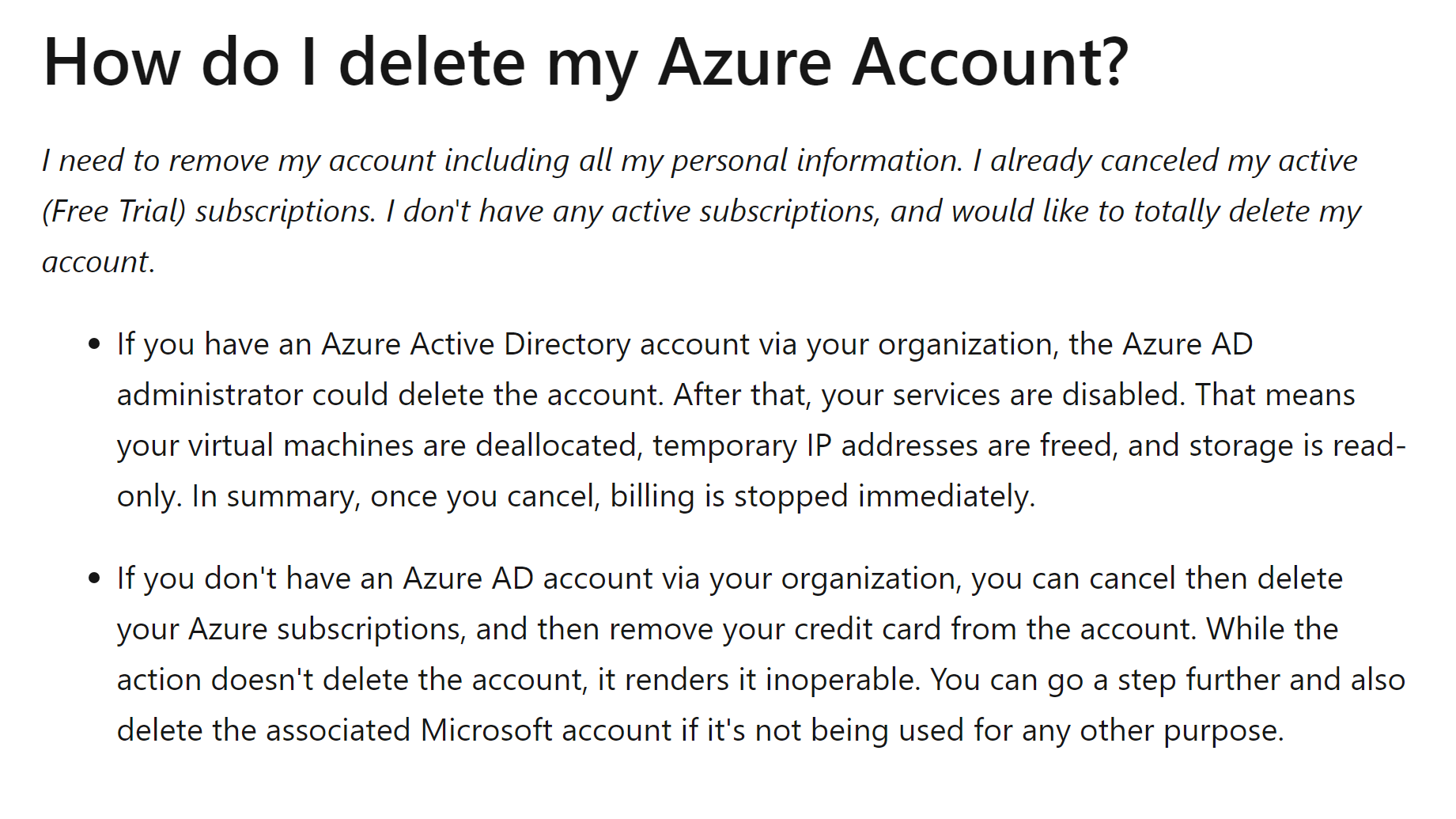The width and height of the screenshot is (1456, 819).
Task: Click the words 'credit card'
Action: point(868,630)
